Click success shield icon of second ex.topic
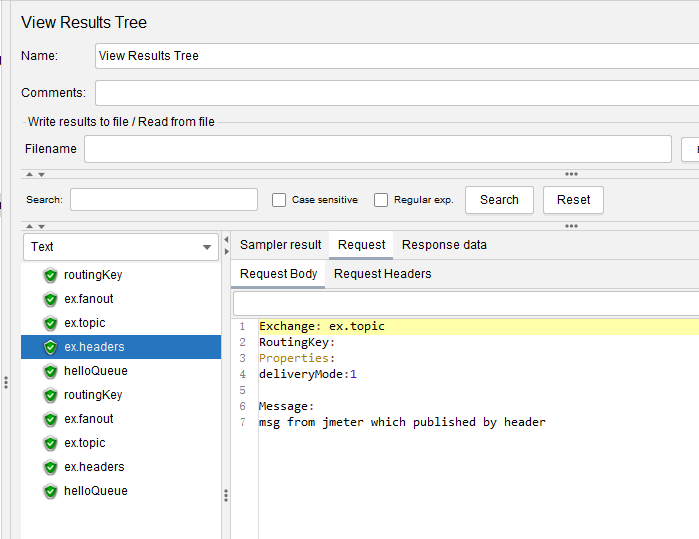This screenshot has width=699, height=539. point(50,444)
